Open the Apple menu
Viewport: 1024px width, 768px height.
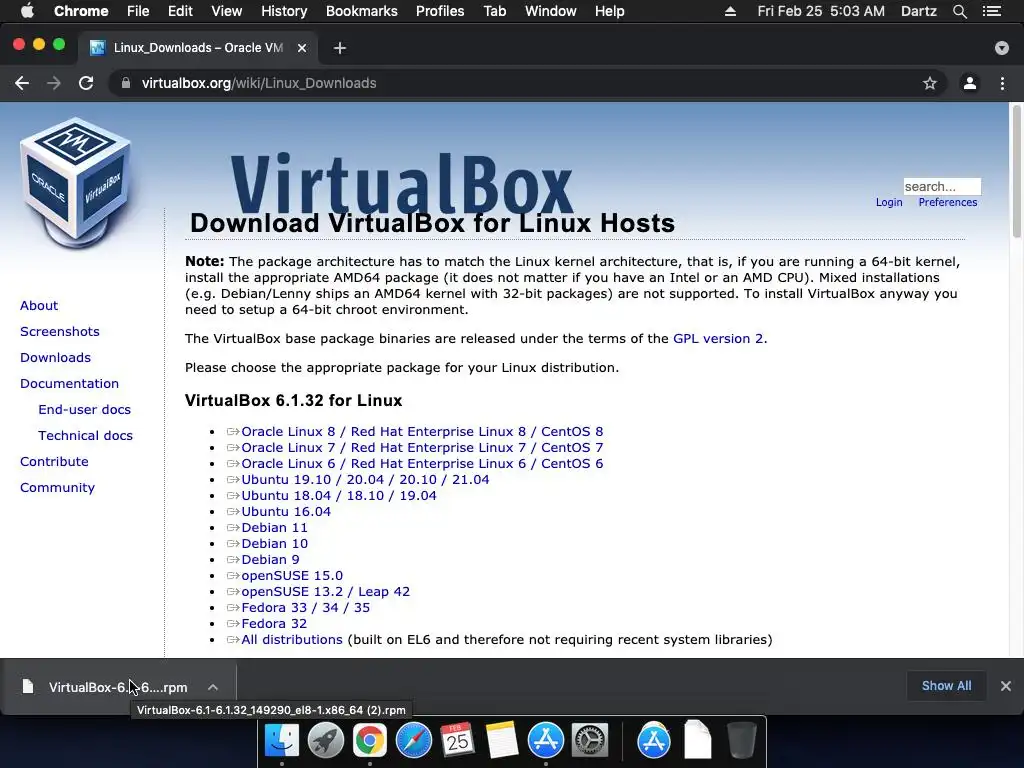(x=27, y=11)
